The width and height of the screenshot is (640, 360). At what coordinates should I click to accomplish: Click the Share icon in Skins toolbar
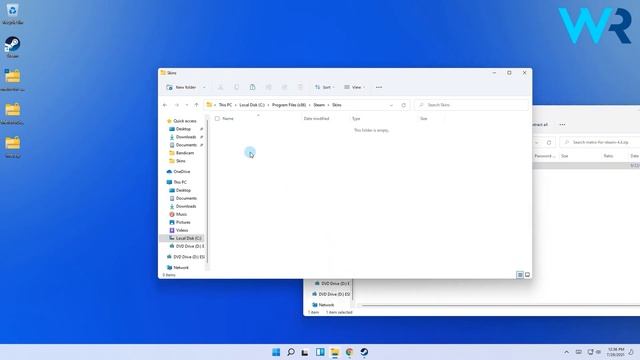click(x=284, y=87)
